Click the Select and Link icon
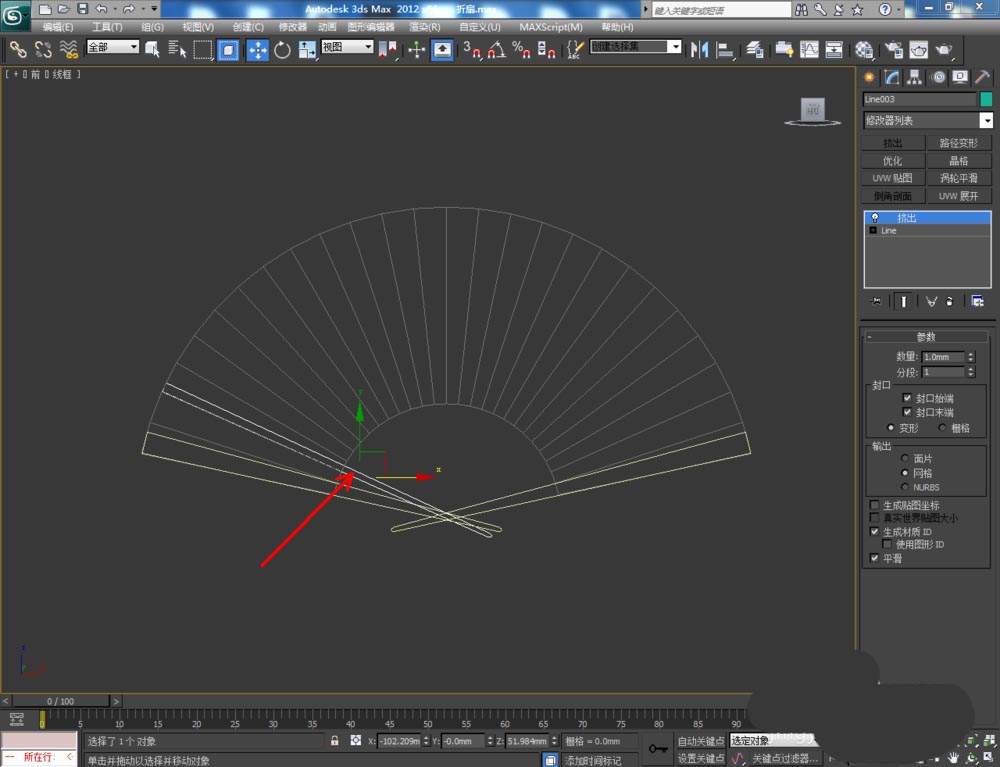 click(x=18, y=49)
